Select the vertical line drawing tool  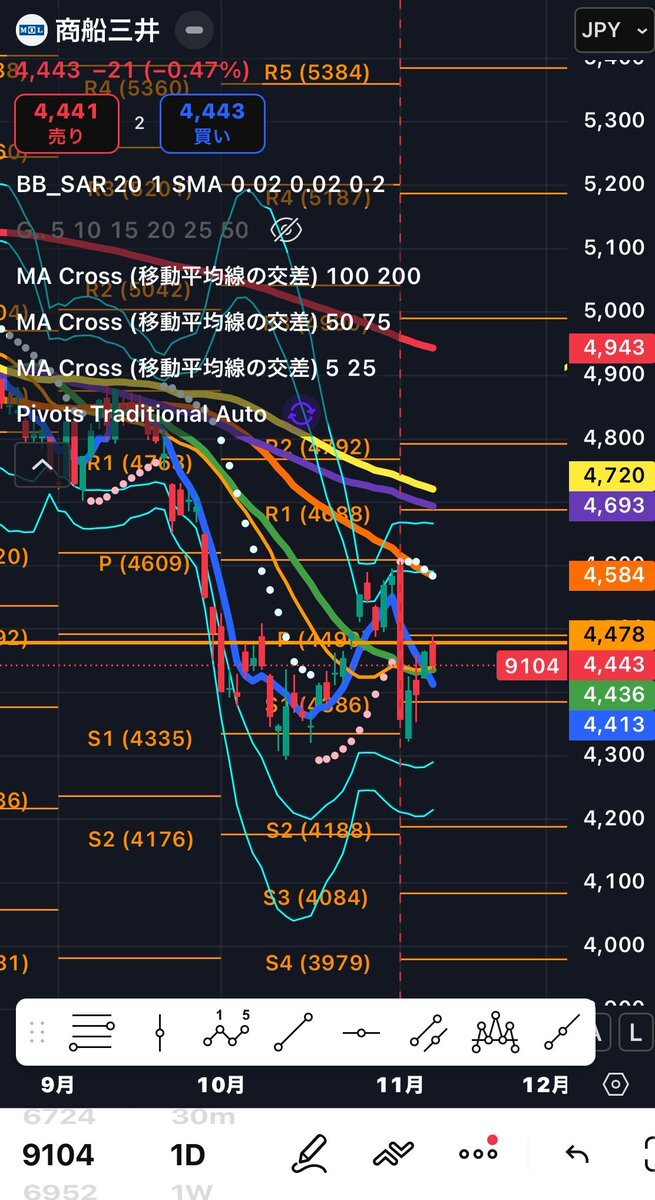(160, 1032)
